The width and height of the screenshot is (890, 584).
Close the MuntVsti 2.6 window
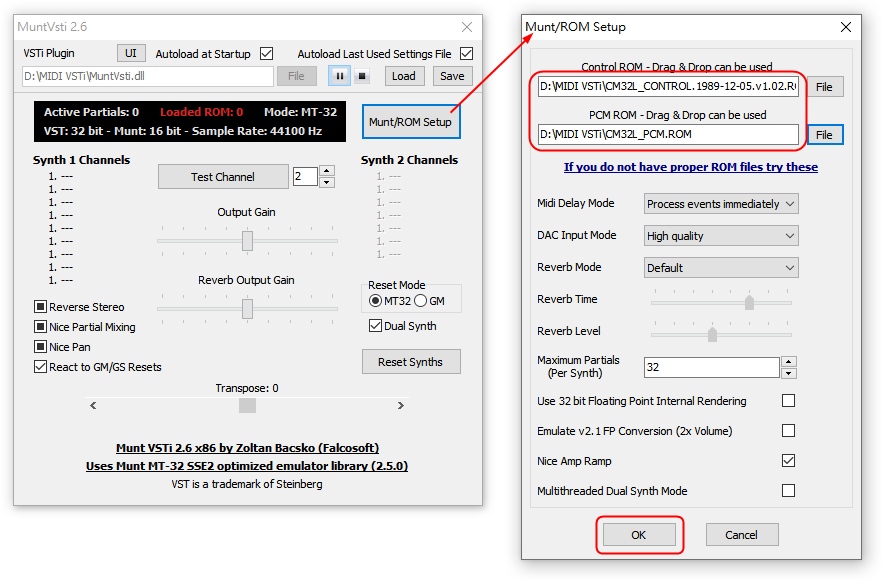pyautogui.click(x=467, y=27)
